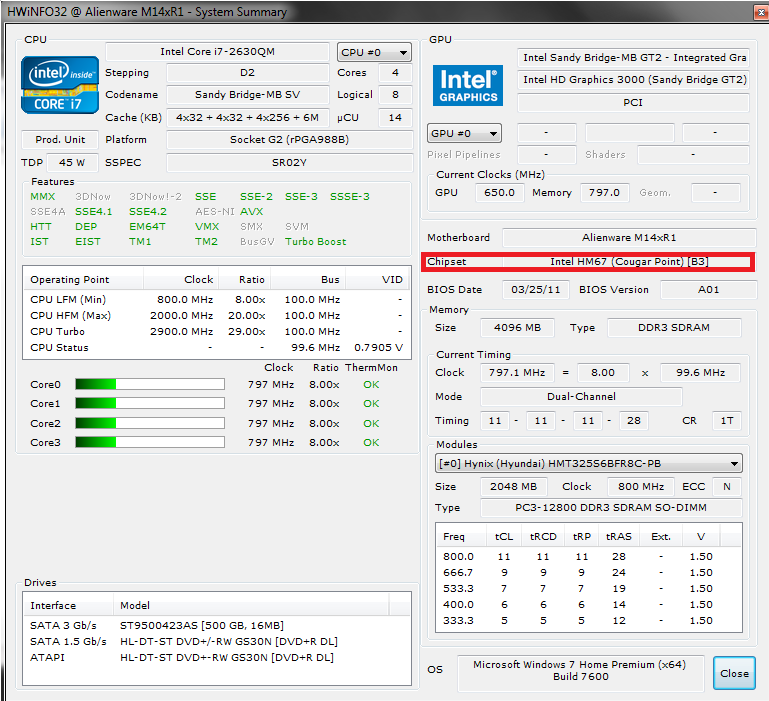Click the ECC field showing N

tap(727, 487)
